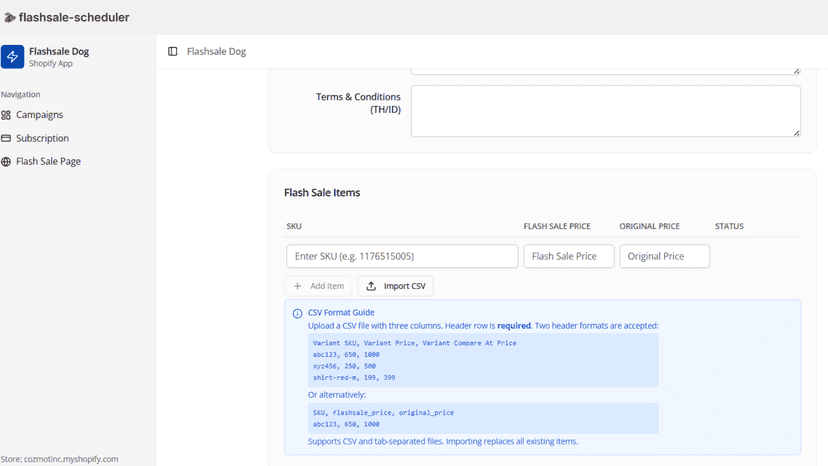828x466 pixels.
Task: Focus the Enter SKU input field
Action: (402, 256)
